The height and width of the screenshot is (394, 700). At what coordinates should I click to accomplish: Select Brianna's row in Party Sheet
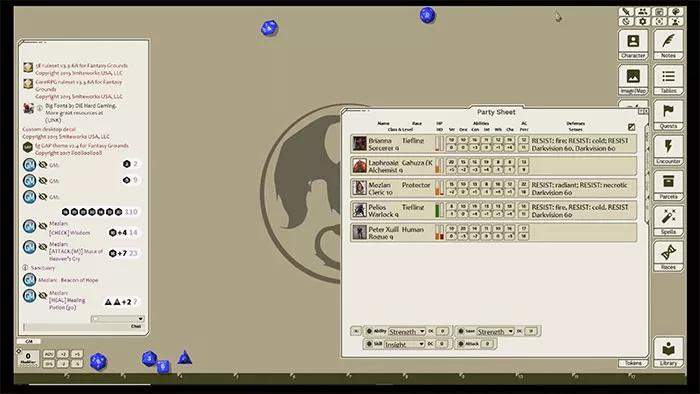pos(493,144)
